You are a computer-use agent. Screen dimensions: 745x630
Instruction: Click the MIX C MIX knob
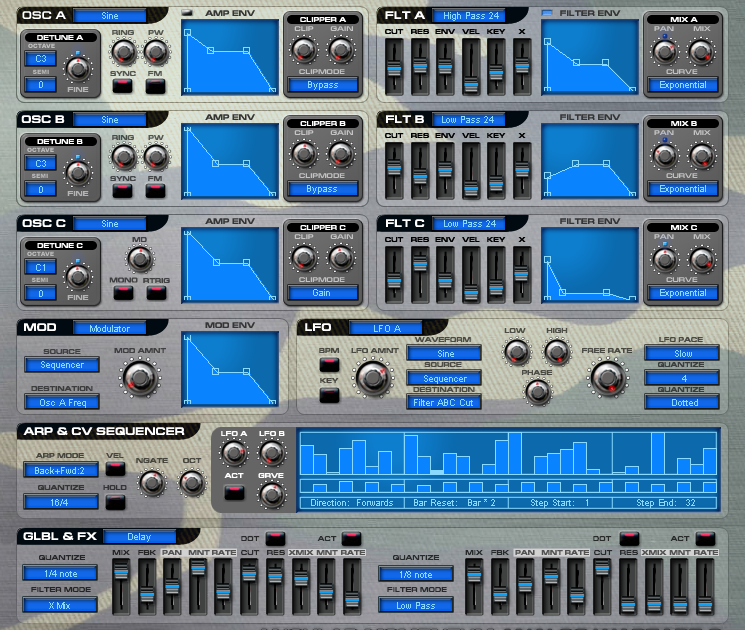[x=701, y=259]
